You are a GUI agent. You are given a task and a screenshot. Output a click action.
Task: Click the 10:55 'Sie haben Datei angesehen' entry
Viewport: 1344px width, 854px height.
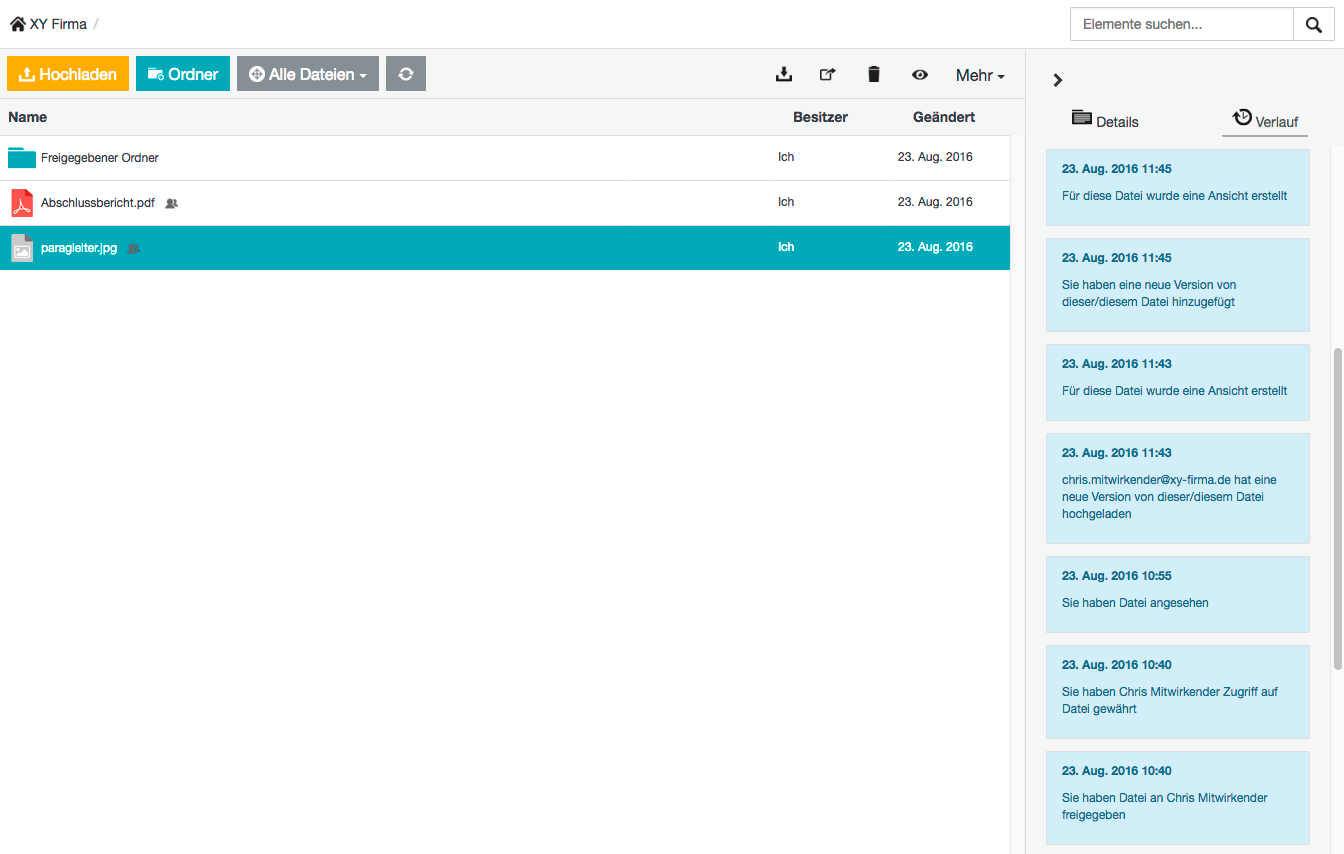coord(1178,594)
